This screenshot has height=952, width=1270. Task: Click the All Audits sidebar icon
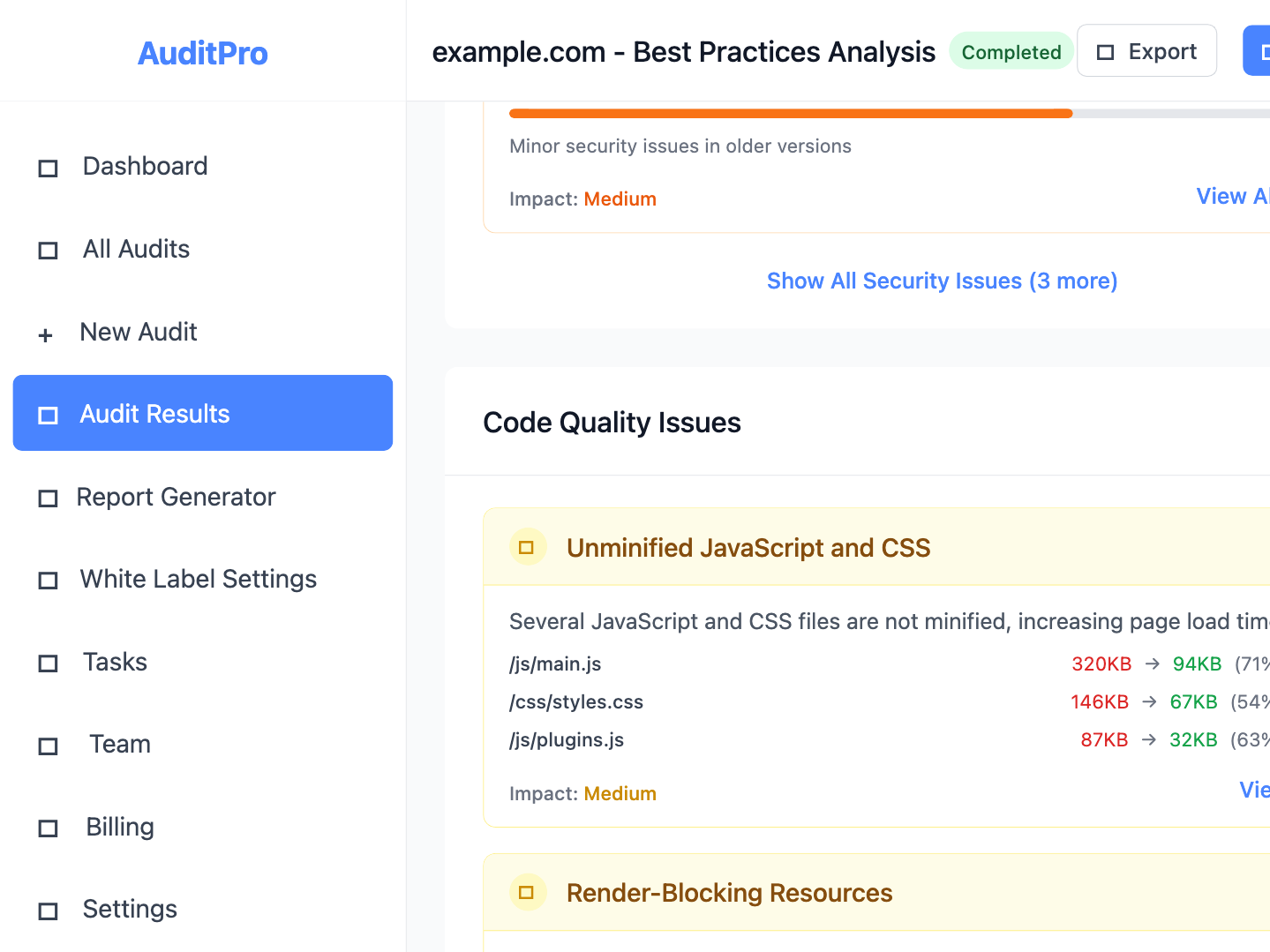pyautogui.click(x=48, y=251)
